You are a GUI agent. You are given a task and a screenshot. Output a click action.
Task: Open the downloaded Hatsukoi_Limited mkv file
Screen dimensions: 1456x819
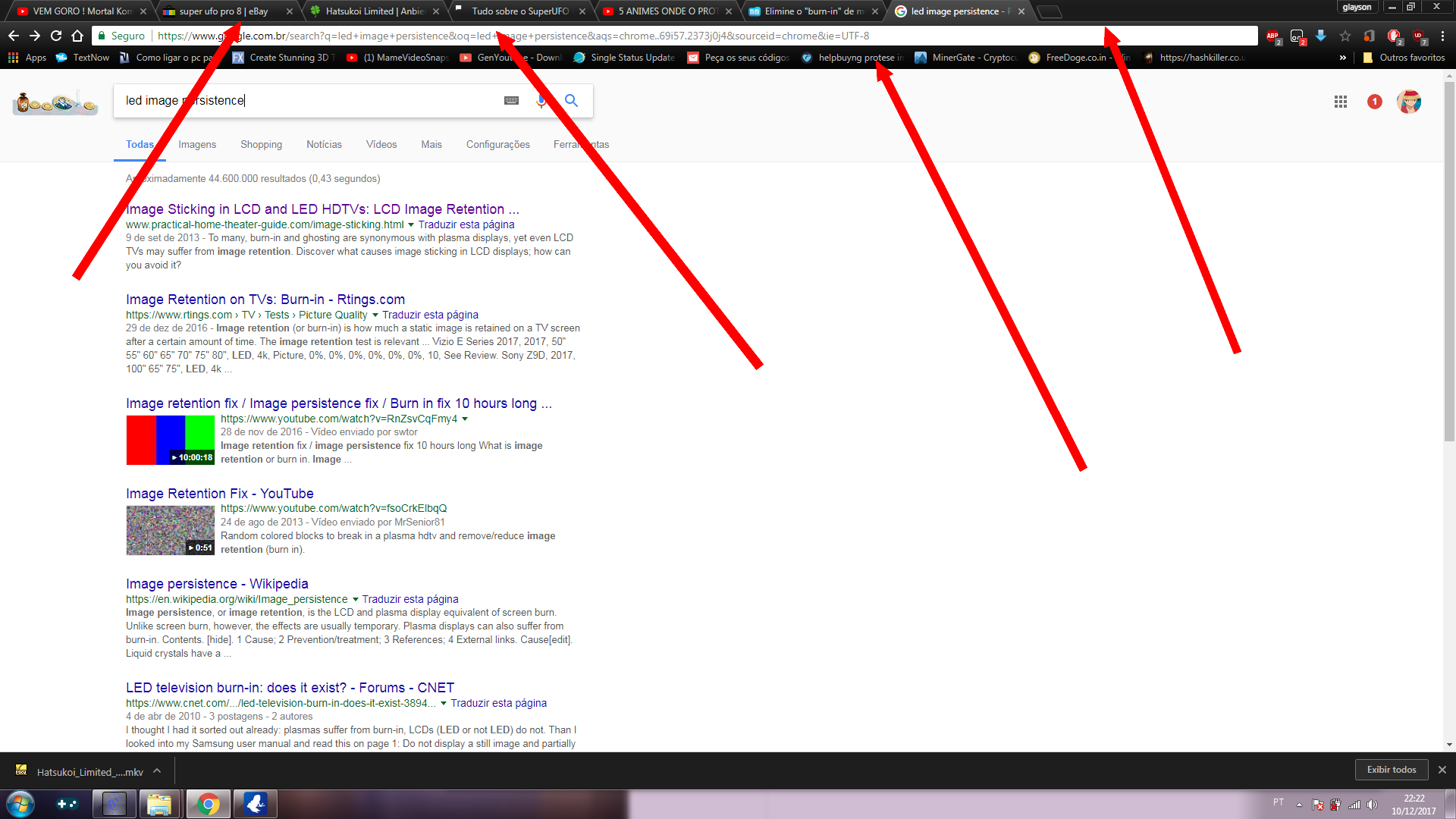point(80,771)
